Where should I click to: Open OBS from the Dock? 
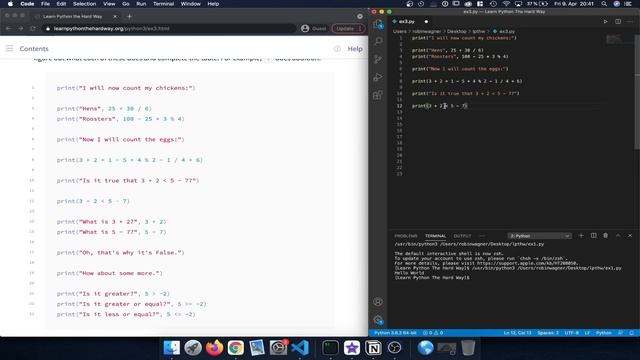point(395,348)
